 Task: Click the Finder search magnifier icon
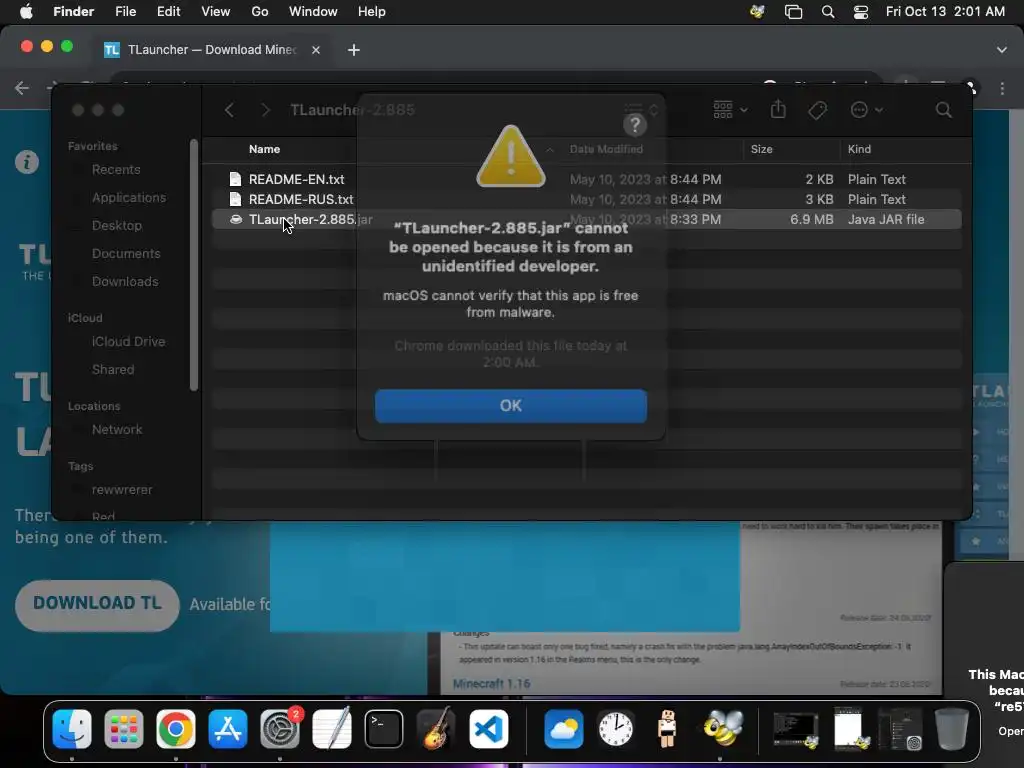943,110
